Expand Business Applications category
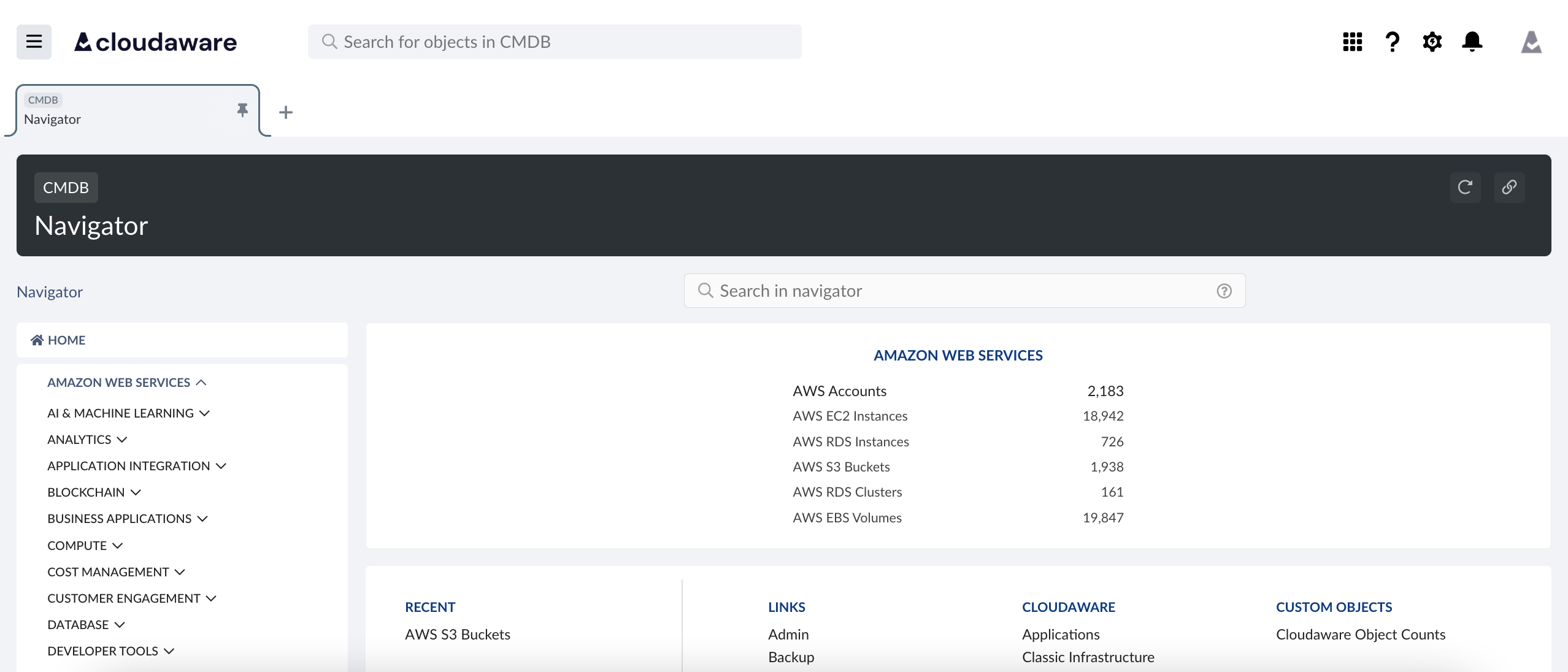The height and width of the screenshot is (672, 1568). coord(128,519)
